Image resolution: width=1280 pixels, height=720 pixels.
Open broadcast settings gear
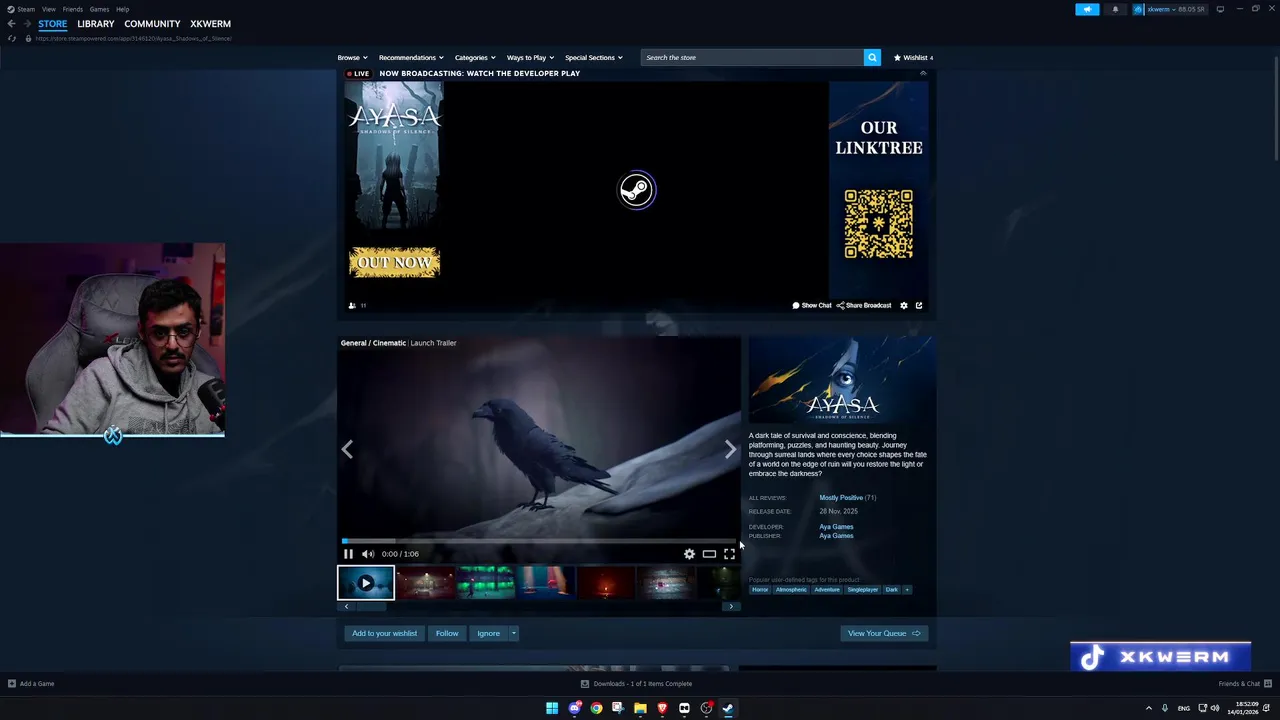(904, 306)
